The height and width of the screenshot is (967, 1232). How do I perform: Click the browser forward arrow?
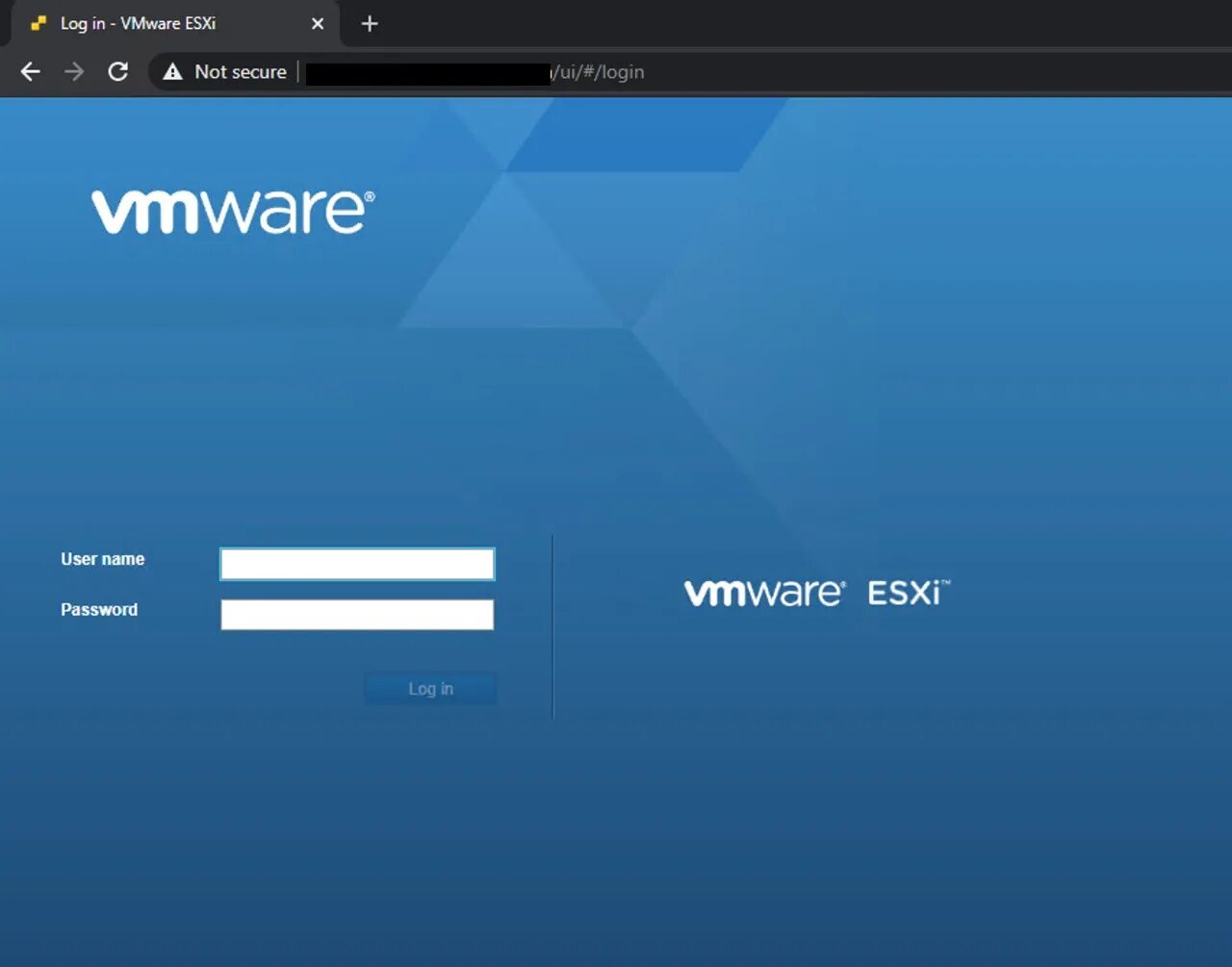[x=74, y=72]
